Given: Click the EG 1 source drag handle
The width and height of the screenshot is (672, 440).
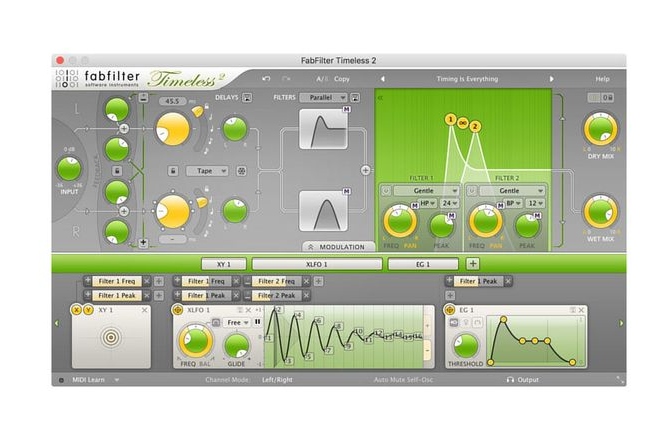Looking at the screenshot, I should click(450, 310).
